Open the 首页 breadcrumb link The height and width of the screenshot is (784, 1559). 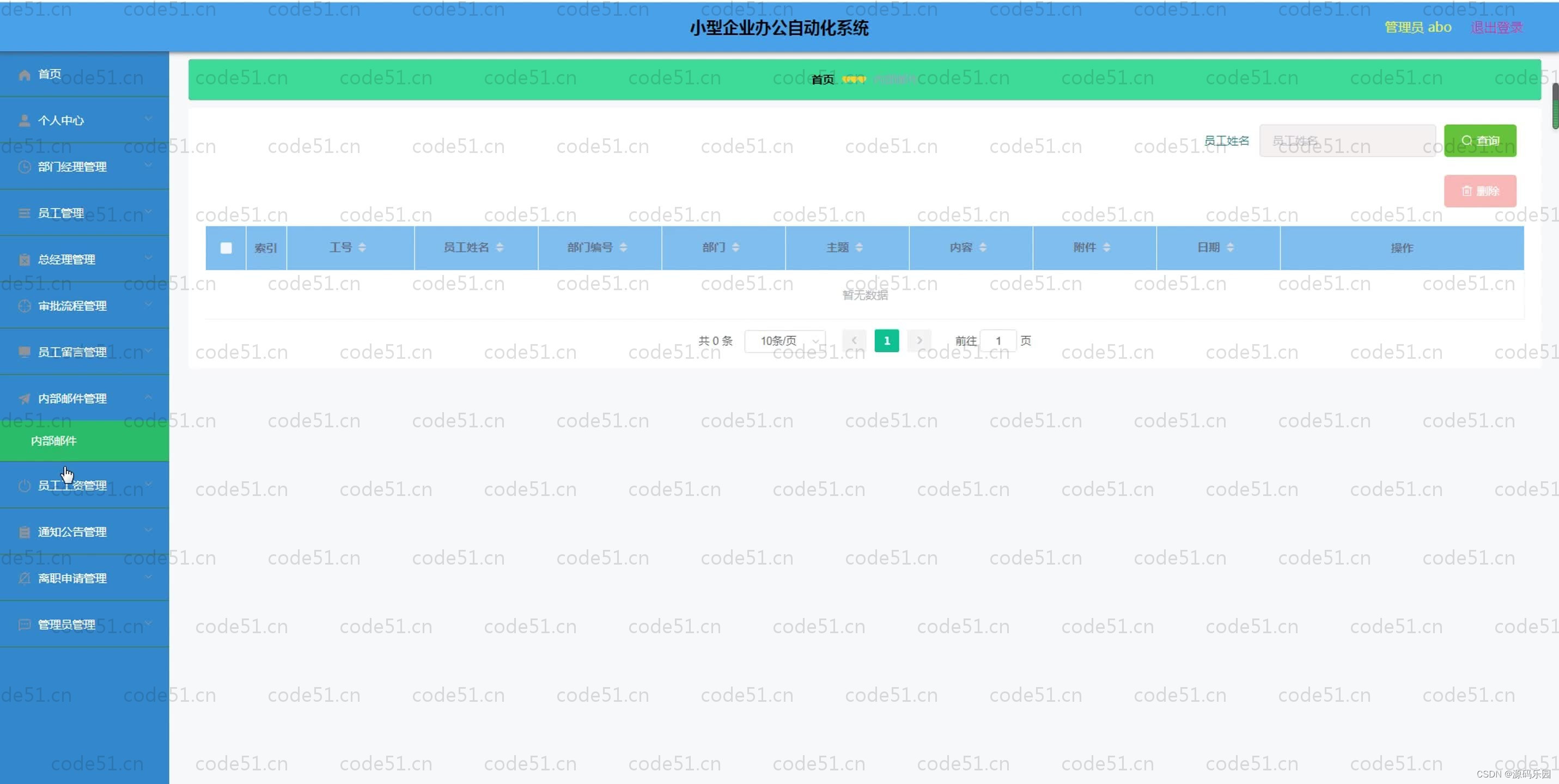(x=822, y=78)
